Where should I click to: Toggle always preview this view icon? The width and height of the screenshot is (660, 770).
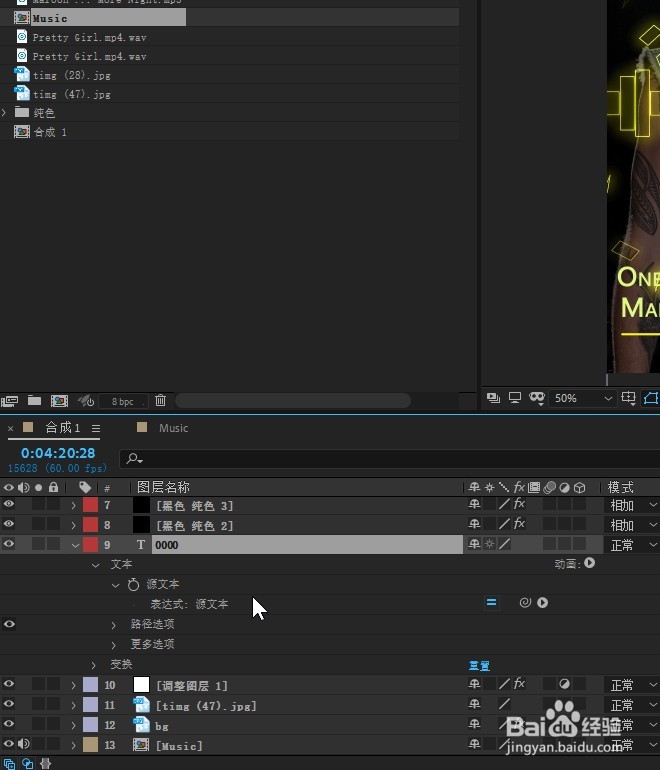click(494, 398)
